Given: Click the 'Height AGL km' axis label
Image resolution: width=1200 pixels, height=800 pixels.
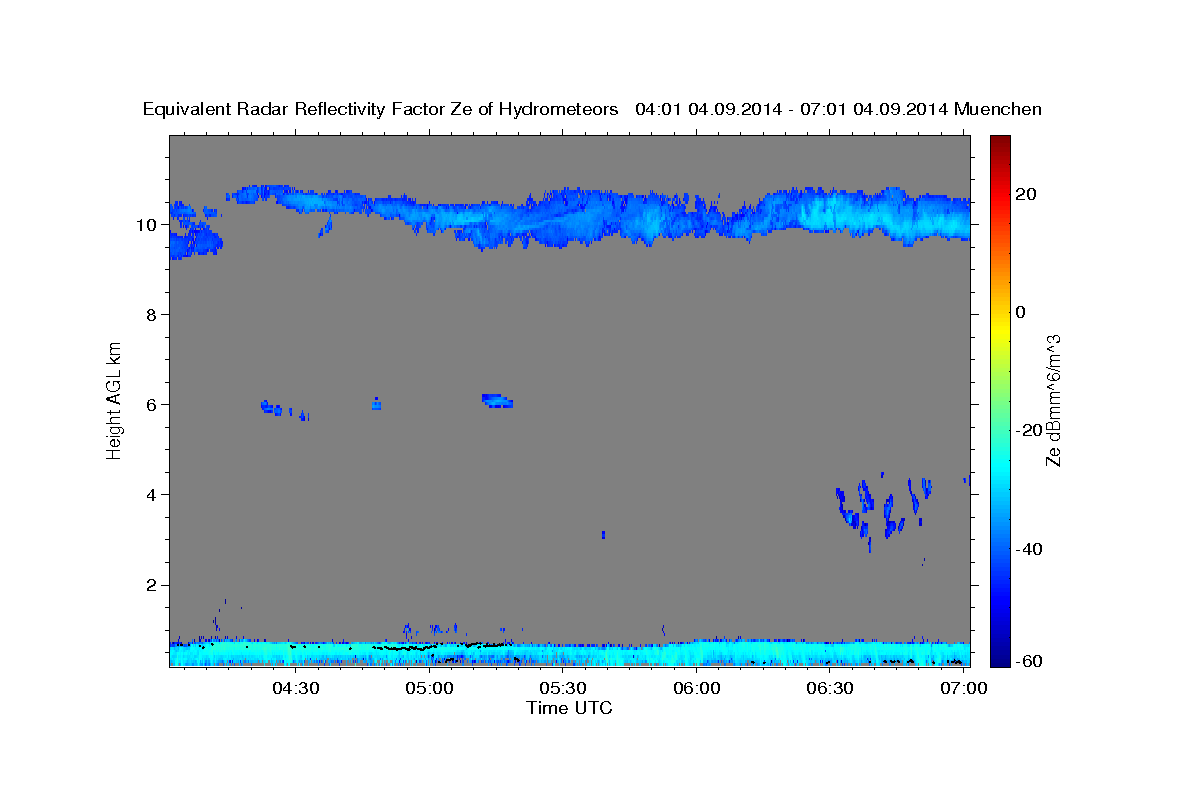Looking at the screenshot, I should click(x=114, y=400).
